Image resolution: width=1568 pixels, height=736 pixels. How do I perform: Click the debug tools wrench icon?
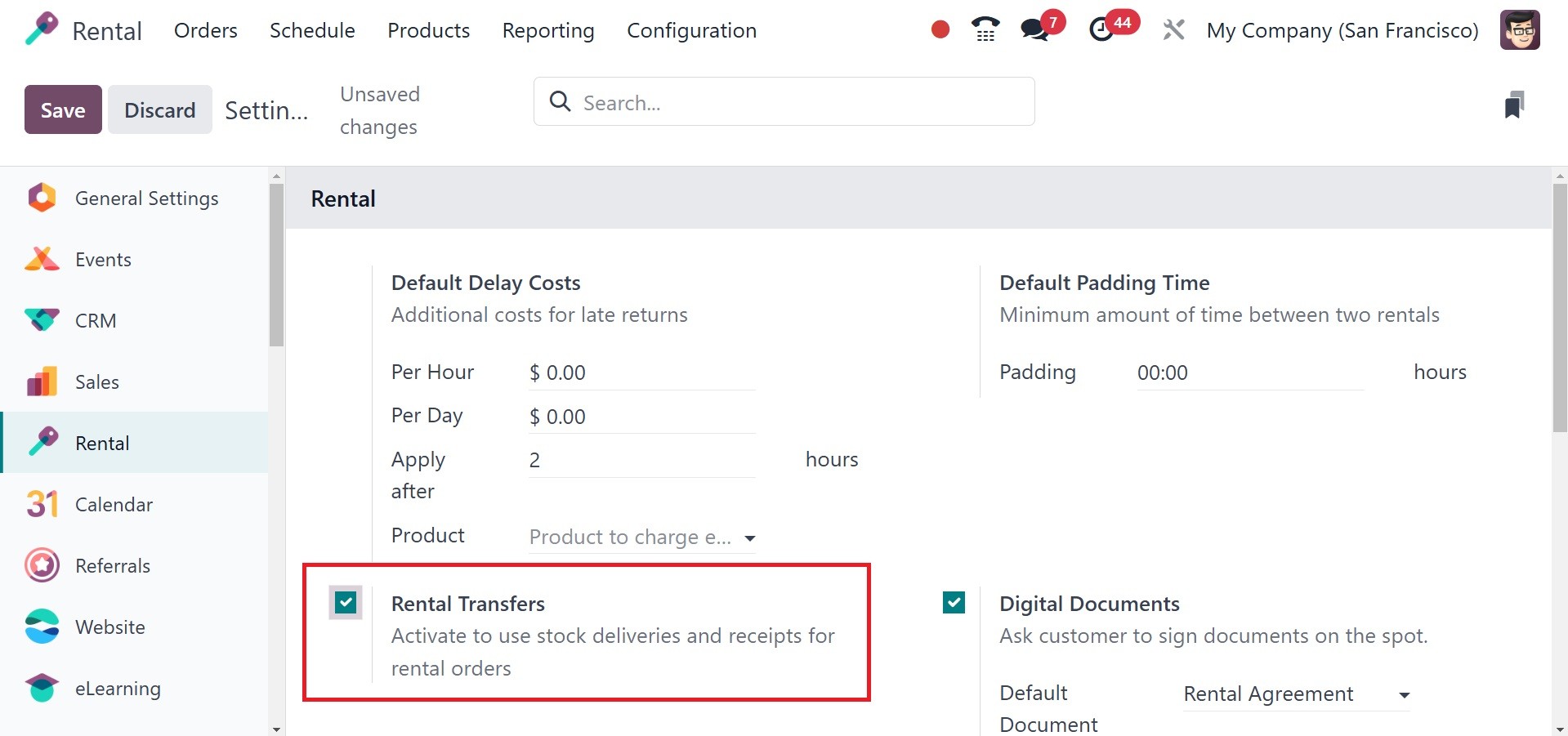[x=1173, y=30]
